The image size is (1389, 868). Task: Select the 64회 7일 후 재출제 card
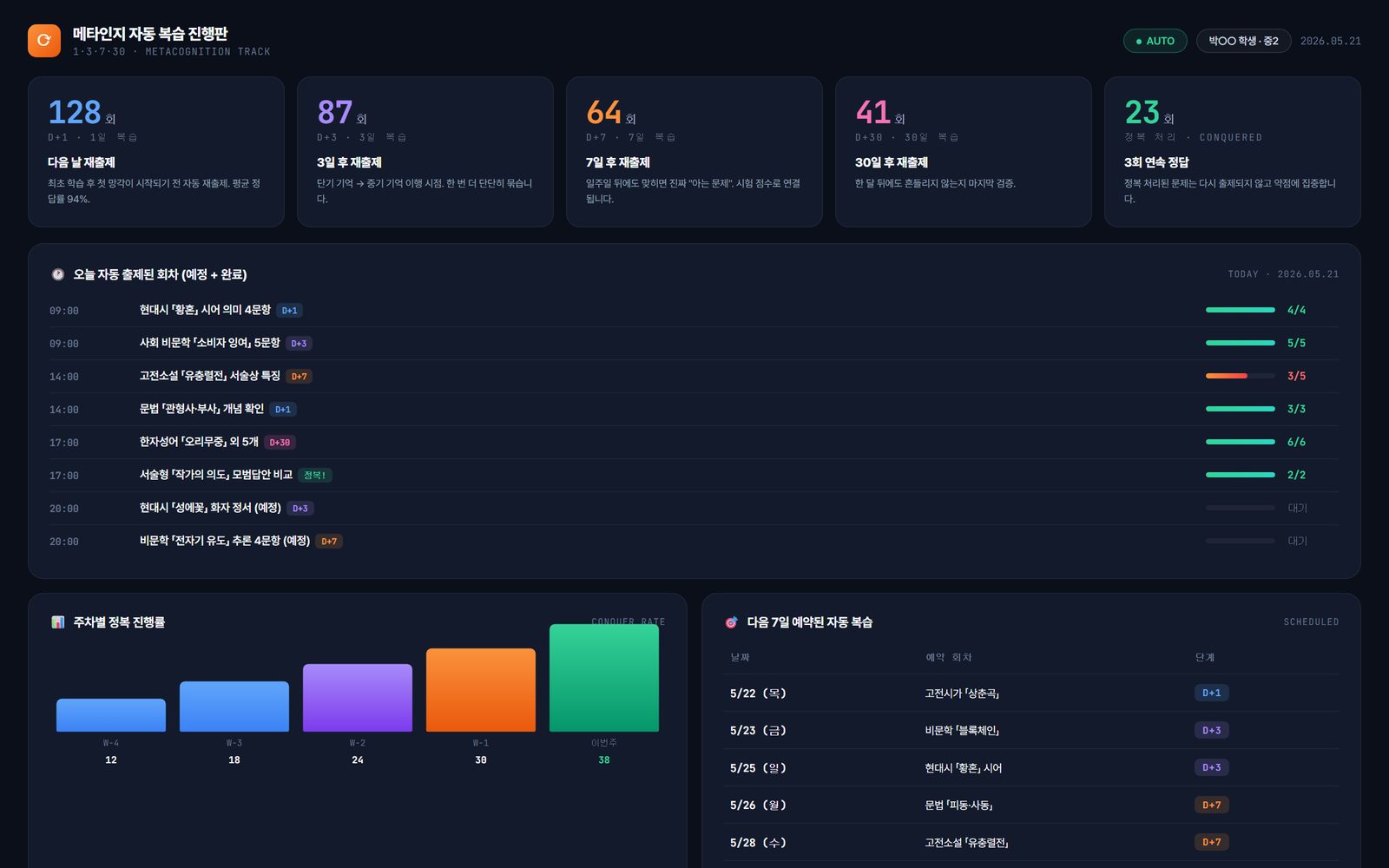click(x=694, y=152)
